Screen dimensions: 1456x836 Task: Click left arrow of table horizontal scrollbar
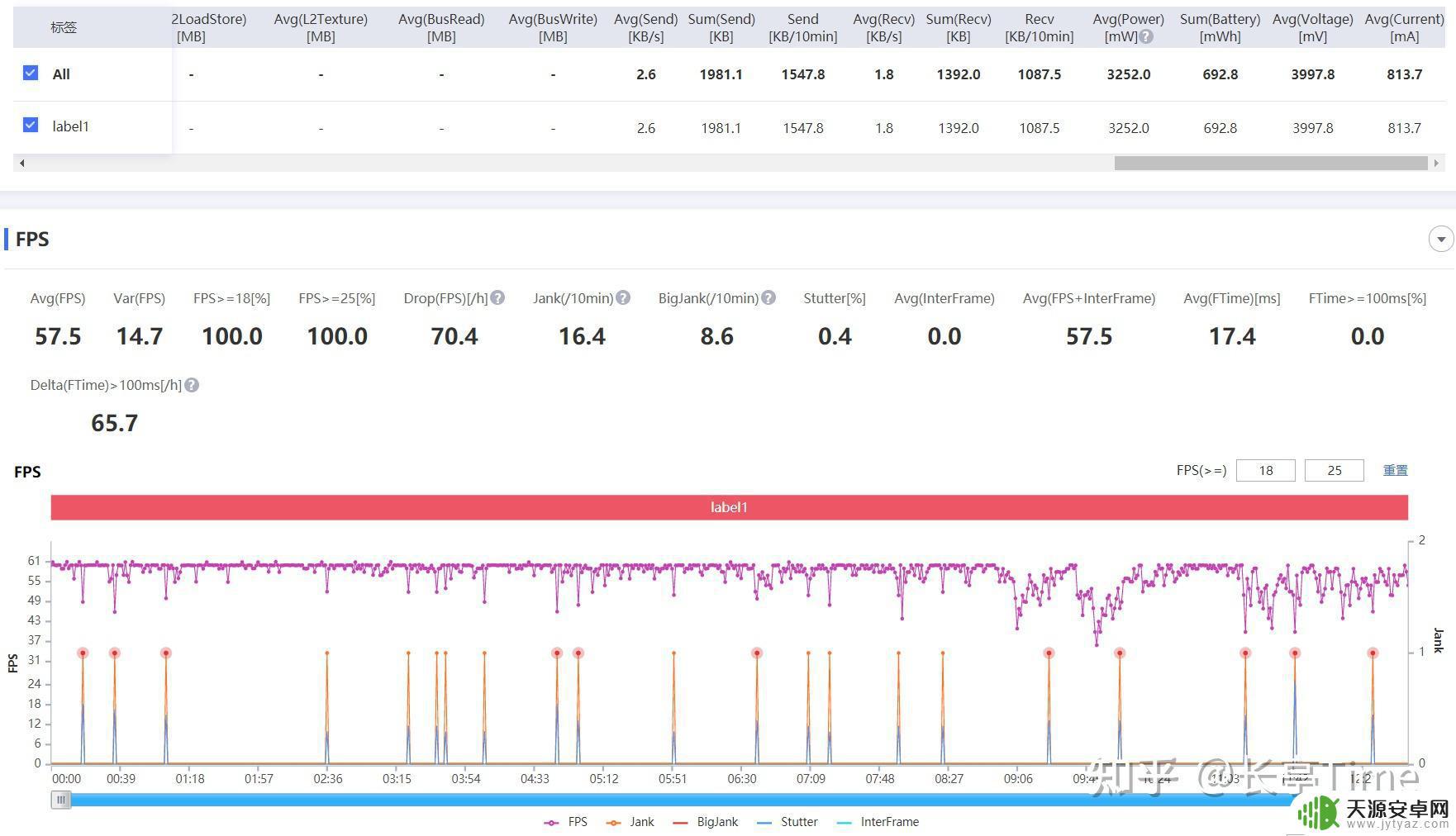[22, 163]
